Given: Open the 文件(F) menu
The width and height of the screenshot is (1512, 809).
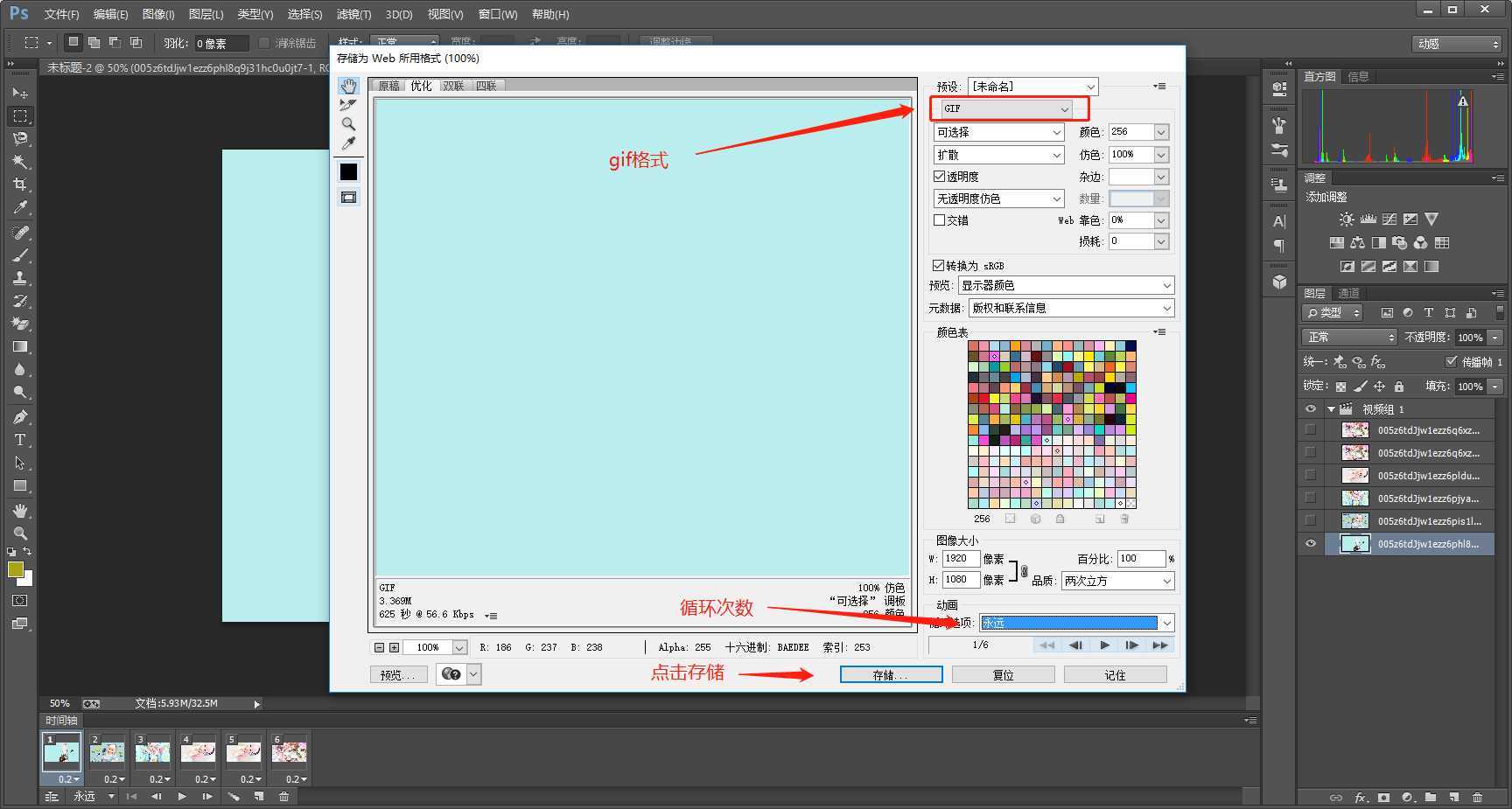Looking at the screenshot, I should click(x=61, y=14).
